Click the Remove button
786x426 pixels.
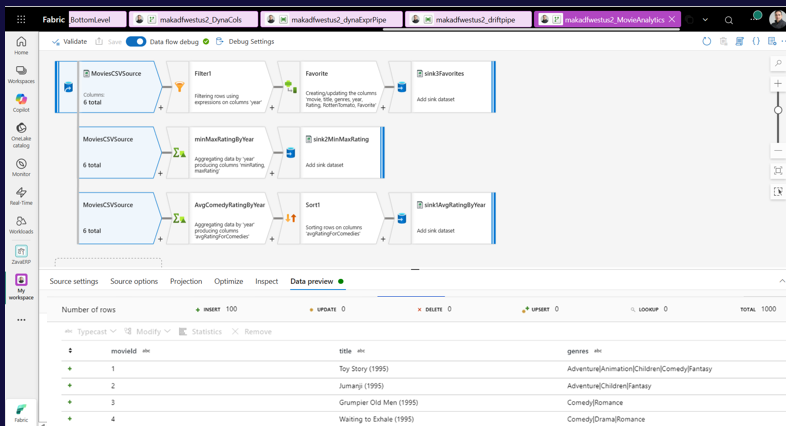(252, 331)
